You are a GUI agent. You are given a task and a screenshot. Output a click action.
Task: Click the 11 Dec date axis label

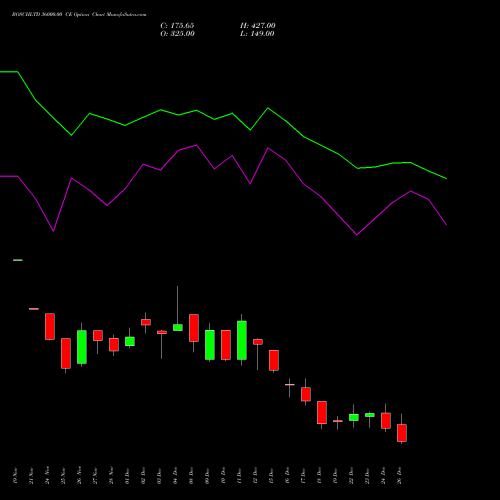point(239,476)
